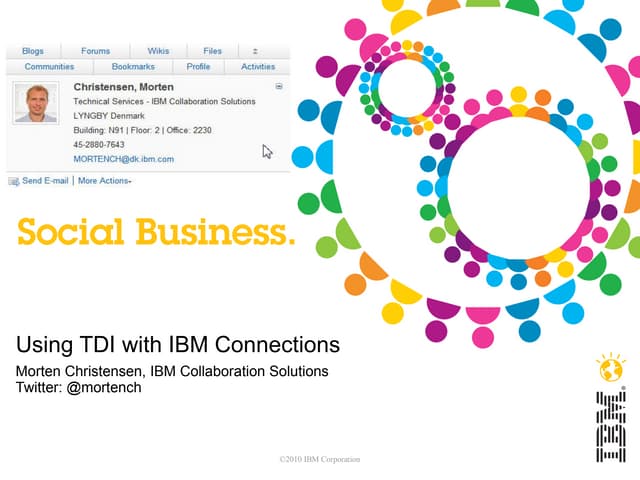This screenshot has height=480, width=640.
Task: Open the Activities tab
Action: click(258, 67)
